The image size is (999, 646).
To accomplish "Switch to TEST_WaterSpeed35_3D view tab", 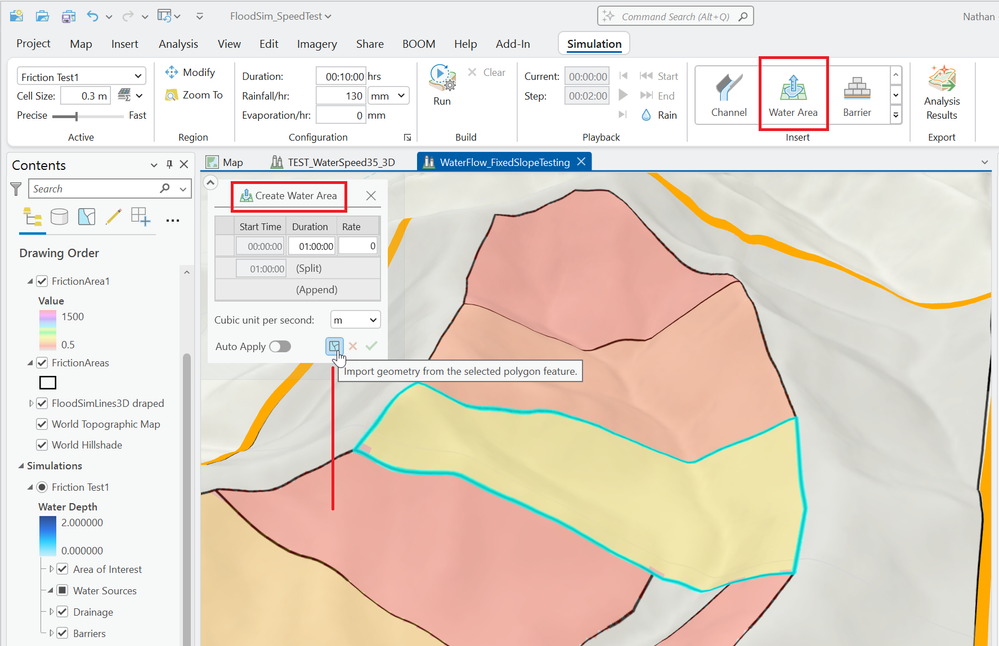I will [x=339, y=162].
